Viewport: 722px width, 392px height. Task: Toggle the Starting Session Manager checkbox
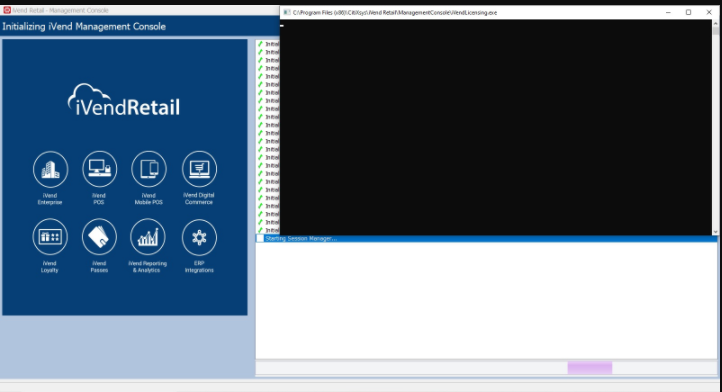(260, 239)
